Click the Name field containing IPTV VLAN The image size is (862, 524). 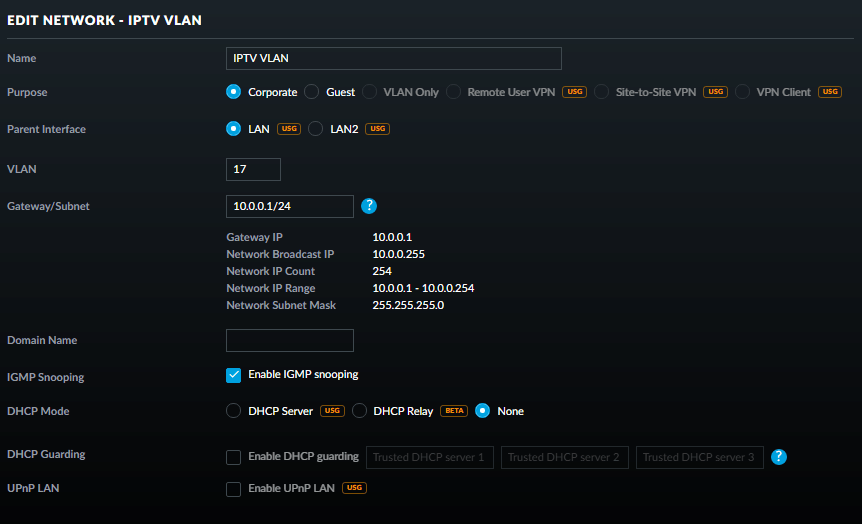(394, 58)
